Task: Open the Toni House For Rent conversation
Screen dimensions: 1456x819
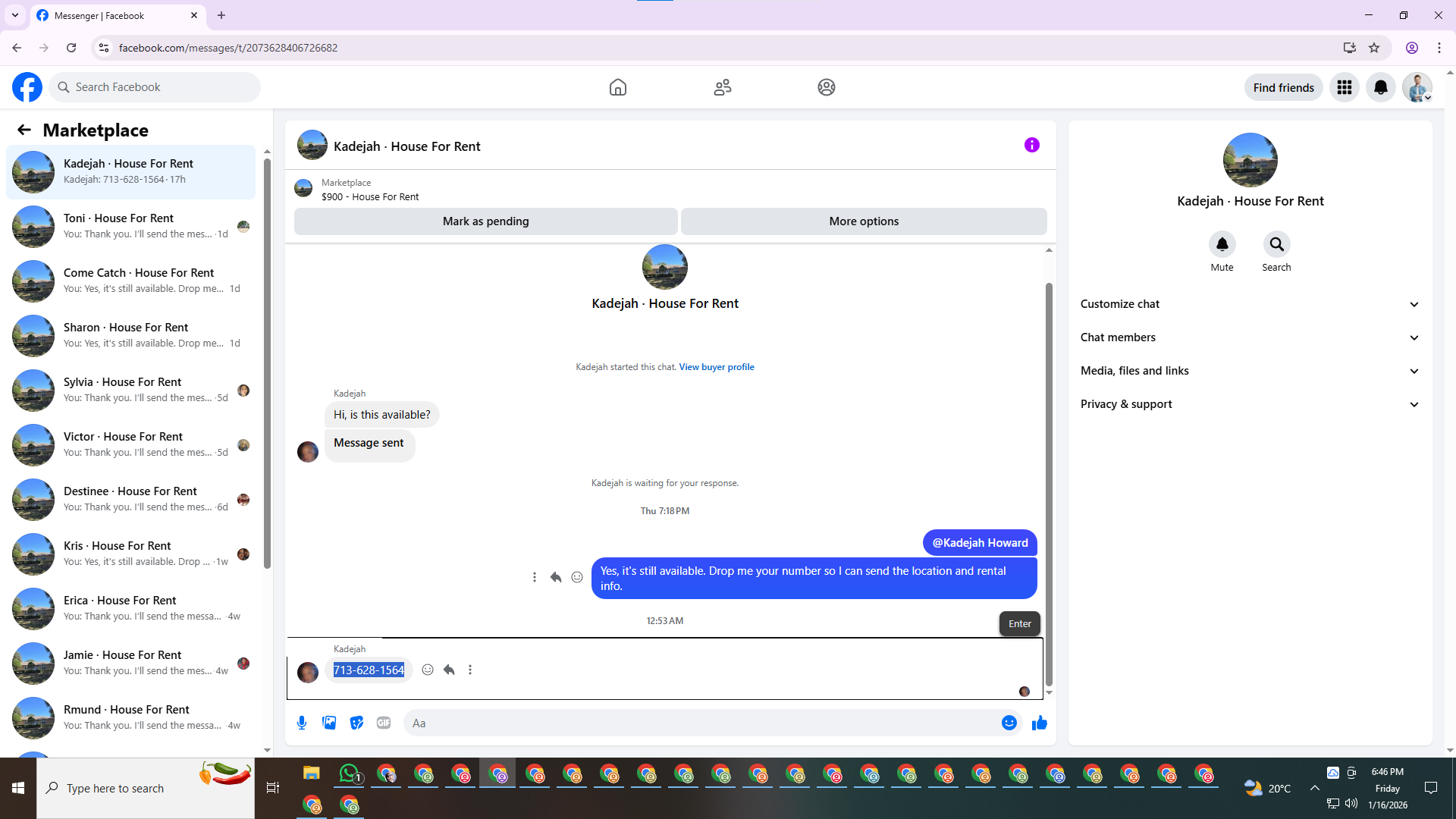Action: pos(130,226)
